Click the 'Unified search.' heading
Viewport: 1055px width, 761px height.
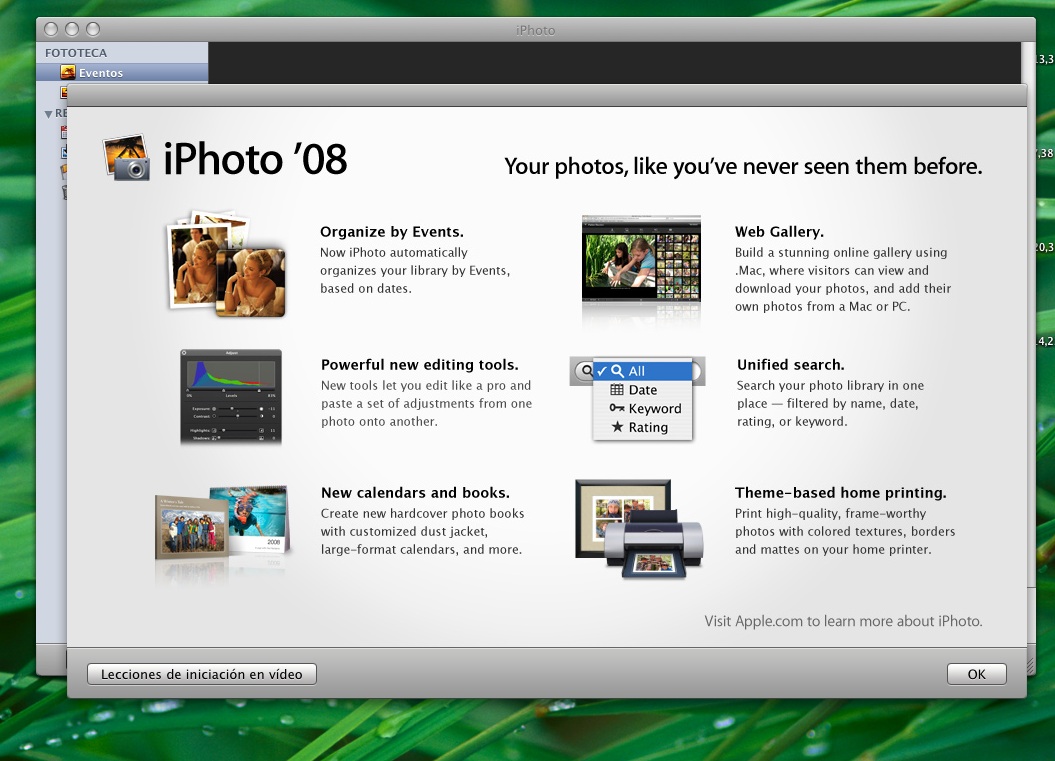[x=791, y=365]
